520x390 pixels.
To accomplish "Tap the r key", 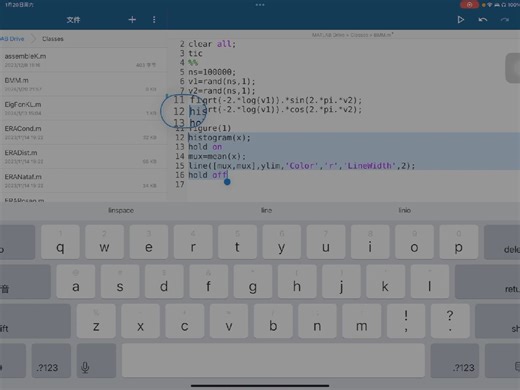I will pyautogui.click(x=193, y=242).
